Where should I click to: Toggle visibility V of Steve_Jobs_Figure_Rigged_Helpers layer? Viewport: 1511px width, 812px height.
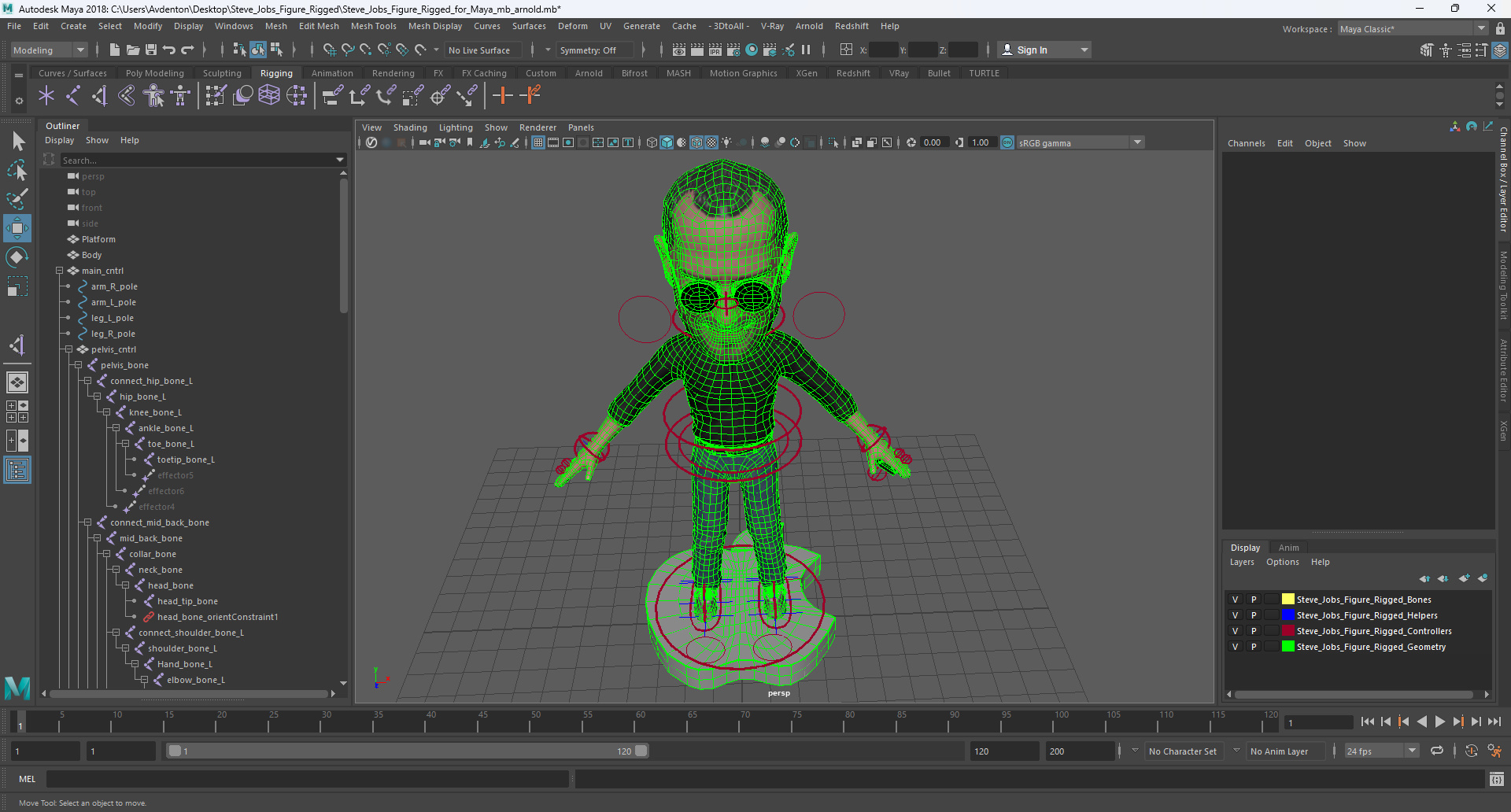(x=1235, y=615)
